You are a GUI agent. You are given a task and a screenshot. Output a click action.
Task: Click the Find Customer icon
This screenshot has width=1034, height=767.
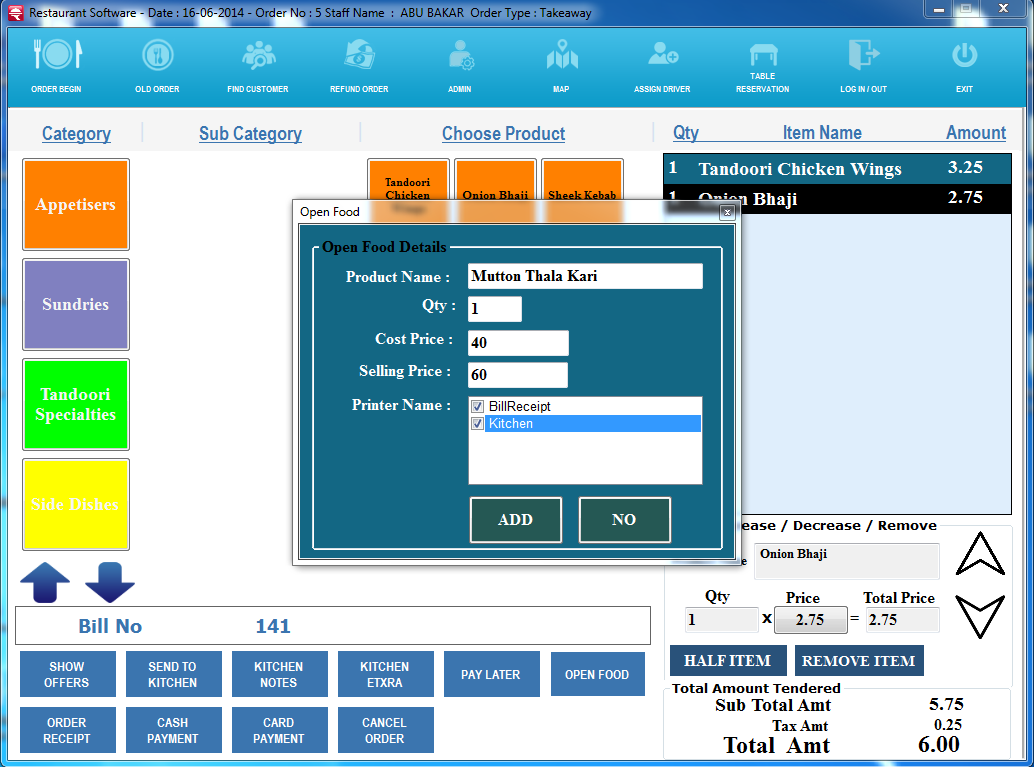coord(258,56)
